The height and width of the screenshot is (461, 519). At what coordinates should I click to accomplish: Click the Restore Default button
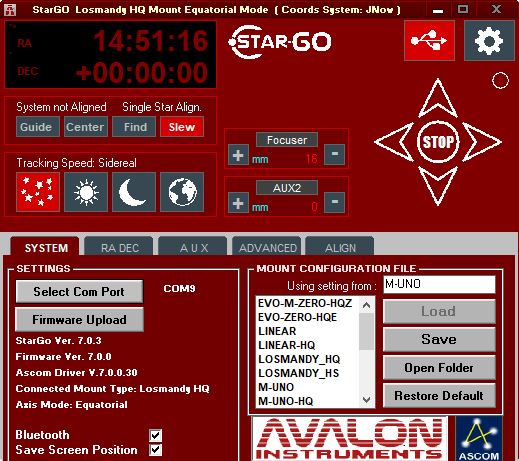tap(439, 396)
